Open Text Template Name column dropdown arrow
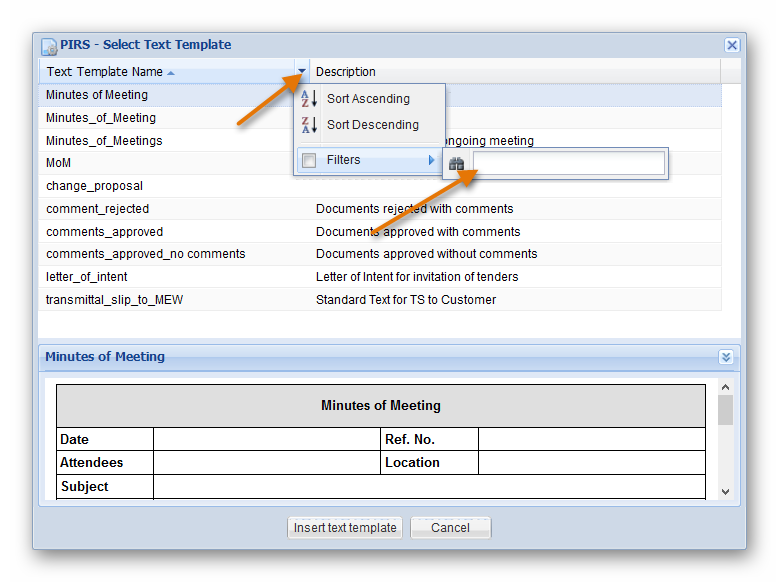 point(302,72)
